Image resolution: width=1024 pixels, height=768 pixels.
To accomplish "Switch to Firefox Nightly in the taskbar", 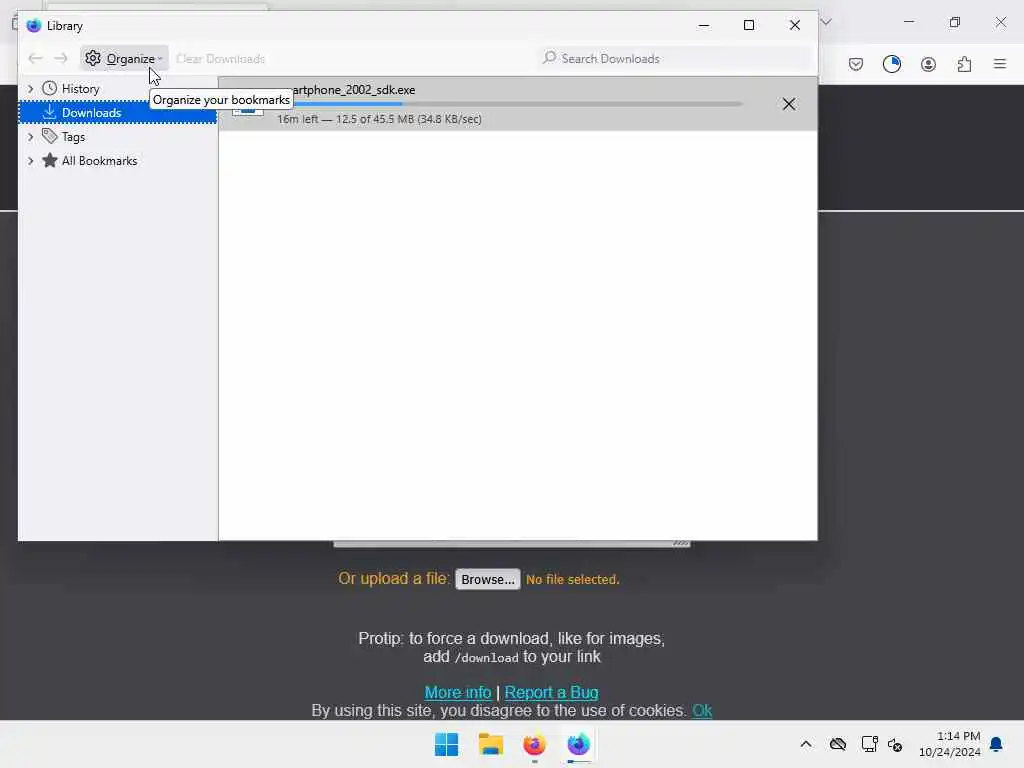I will [x=579, y=744].
